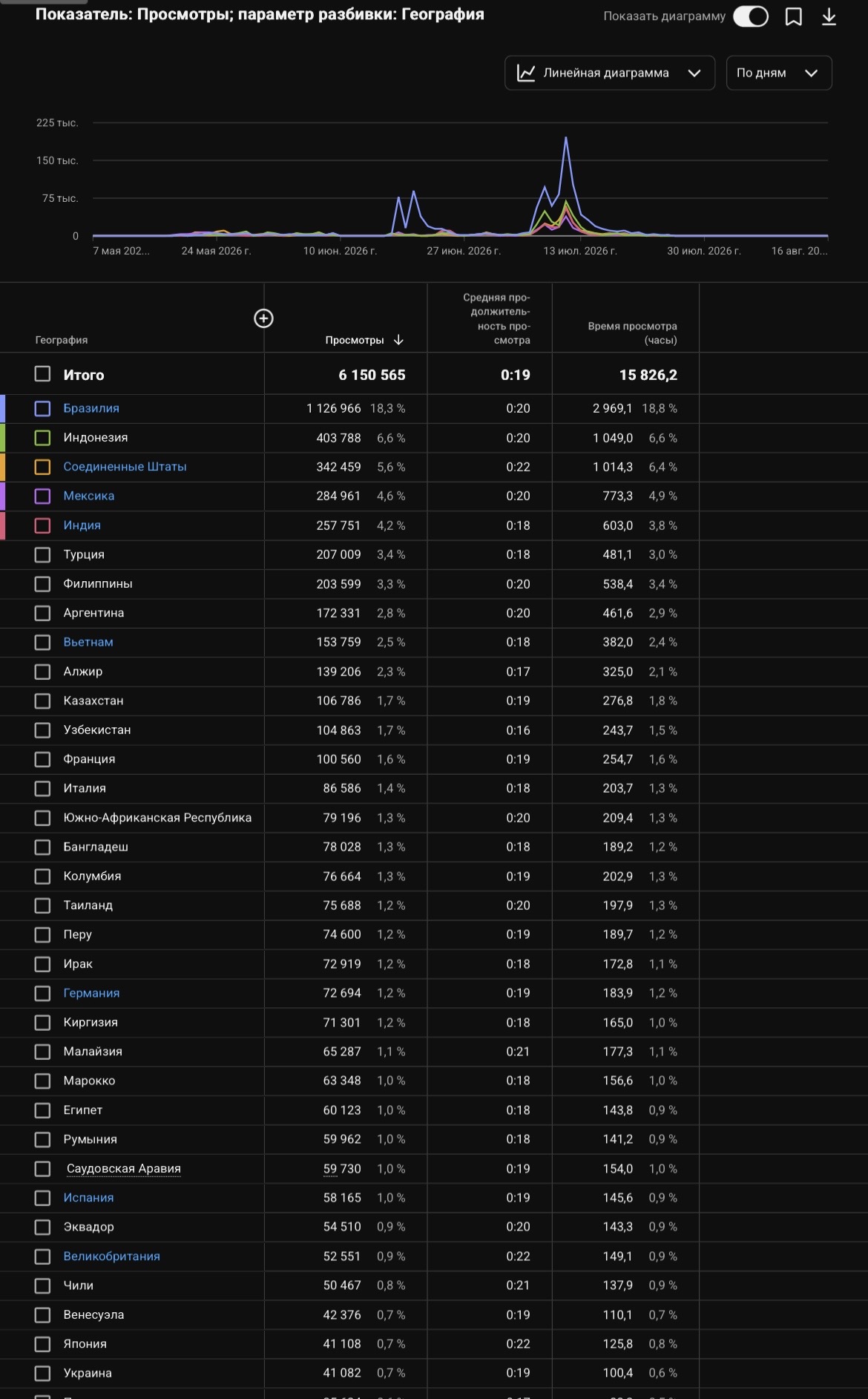
Task: Sort by Время просмотра (часы) column
Action: click(632, 332)
